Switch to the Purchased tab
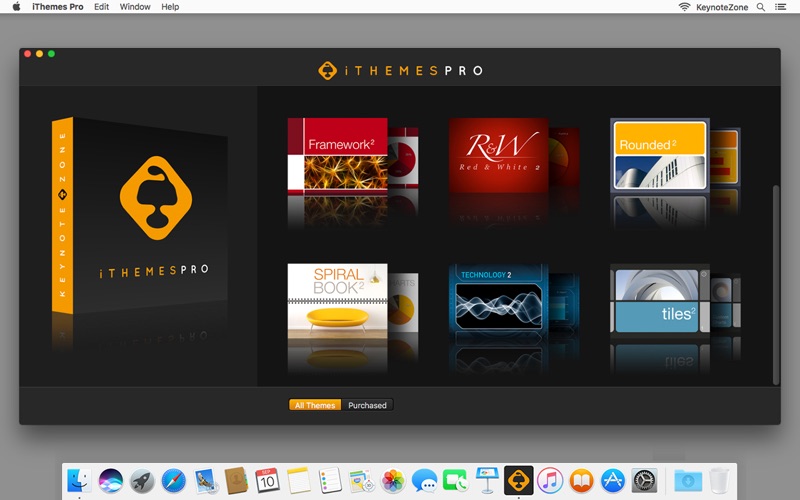This screenshot has height=500, width=800. click(x=367, y=405)
